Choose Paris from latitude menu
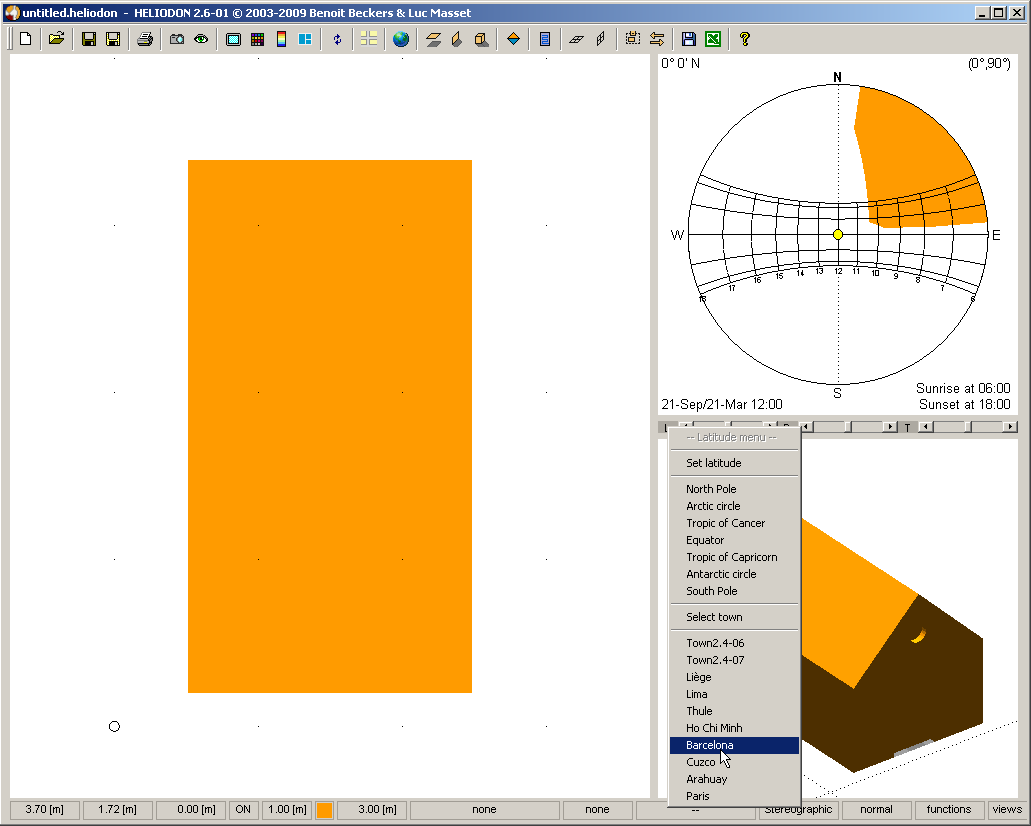 coord(734,796)
